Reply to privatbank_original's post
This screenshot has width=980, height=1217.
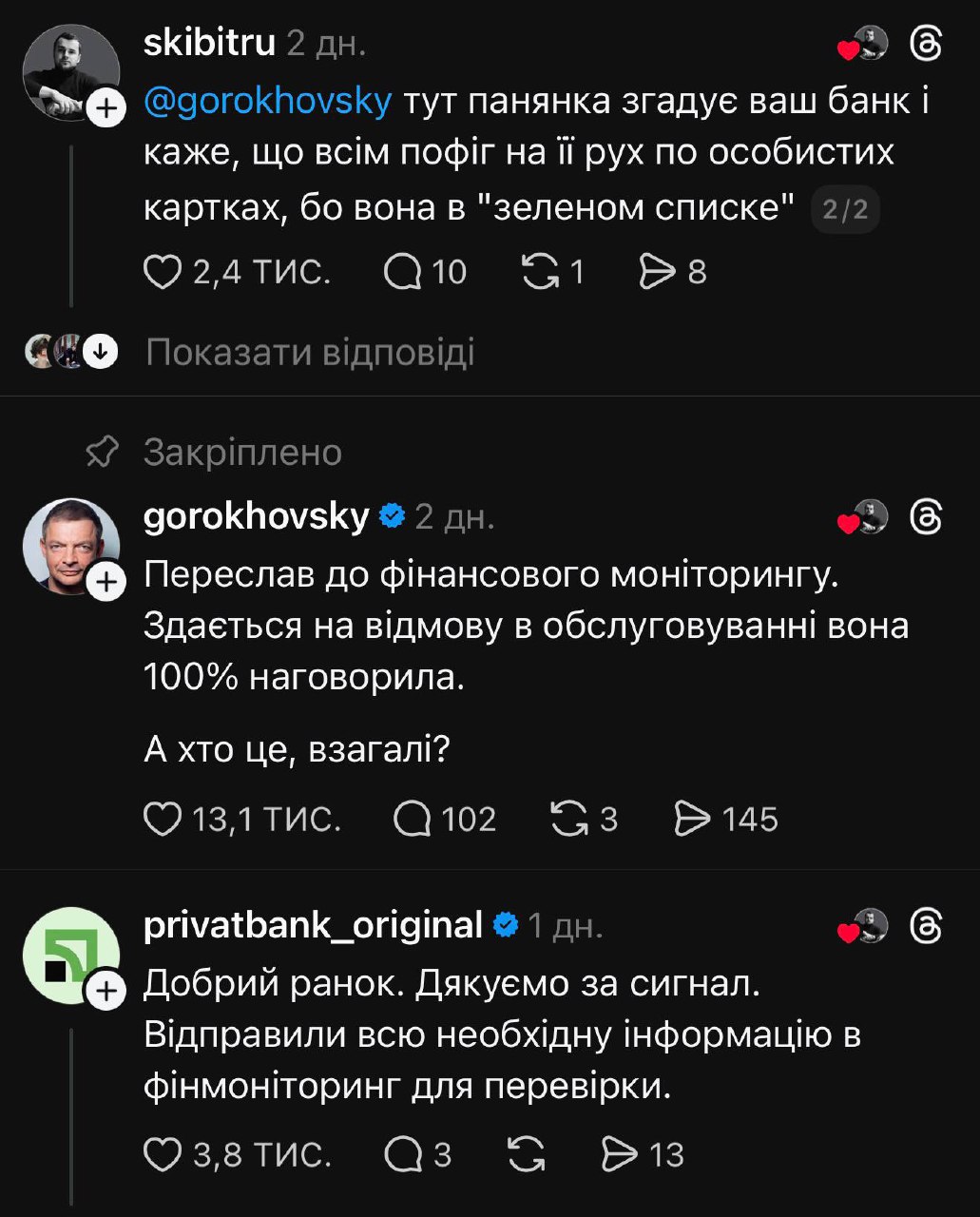click(403, 1154)
